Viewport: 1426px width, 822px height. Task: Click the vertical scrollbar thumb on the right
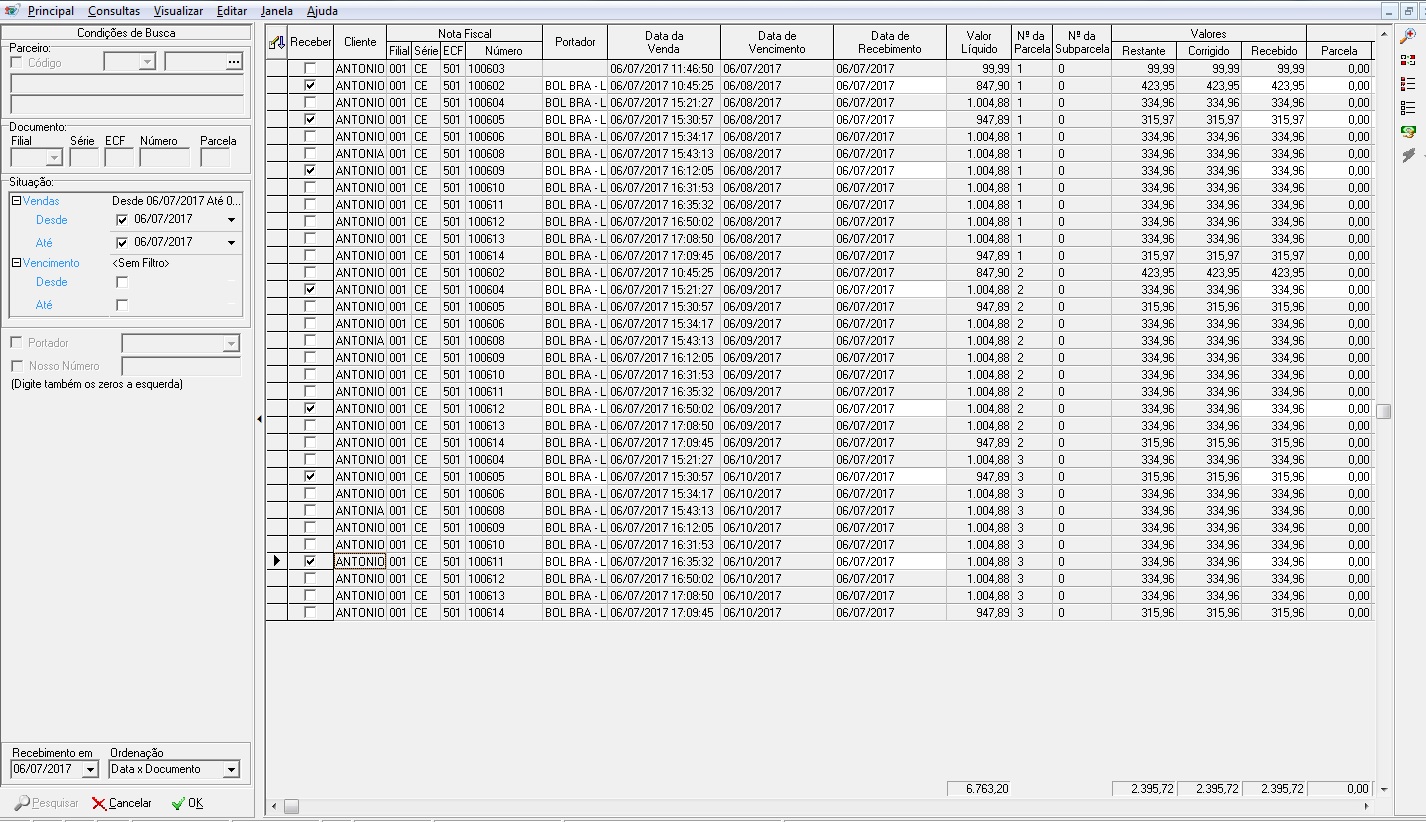(1383, 411)
